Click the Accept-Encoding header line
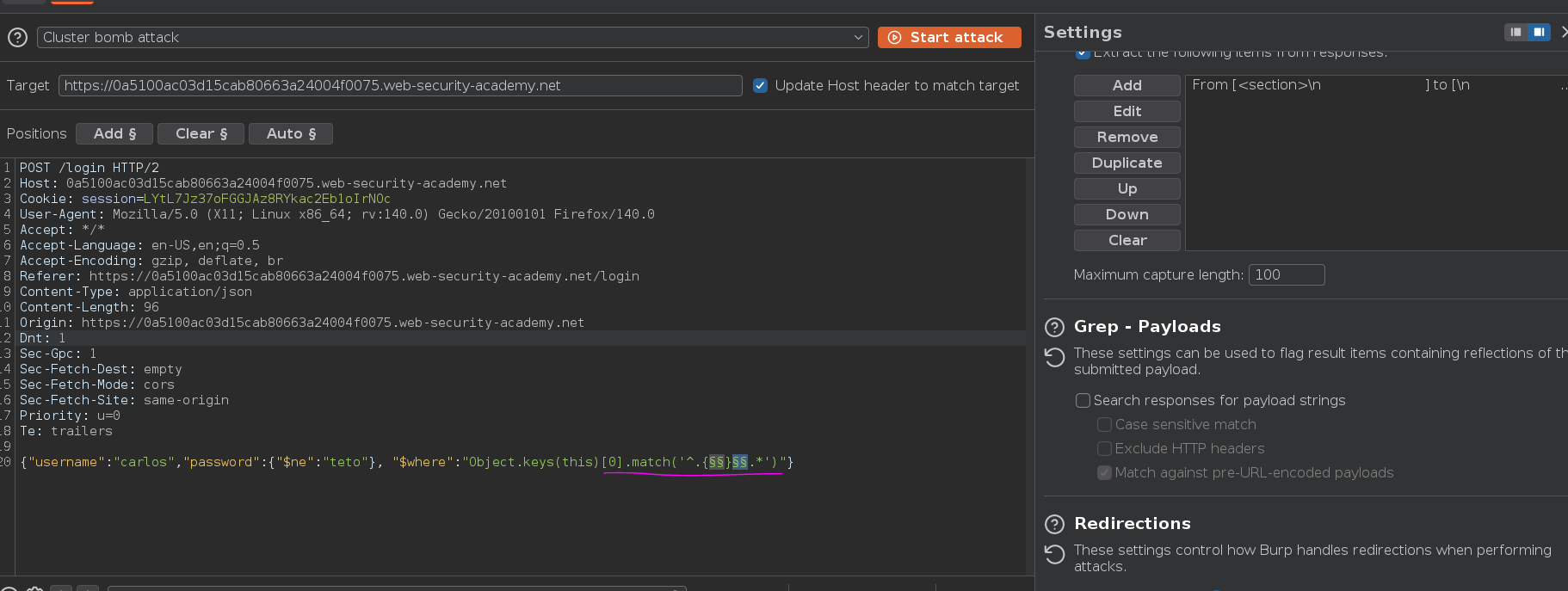 (x=151, y=261)
